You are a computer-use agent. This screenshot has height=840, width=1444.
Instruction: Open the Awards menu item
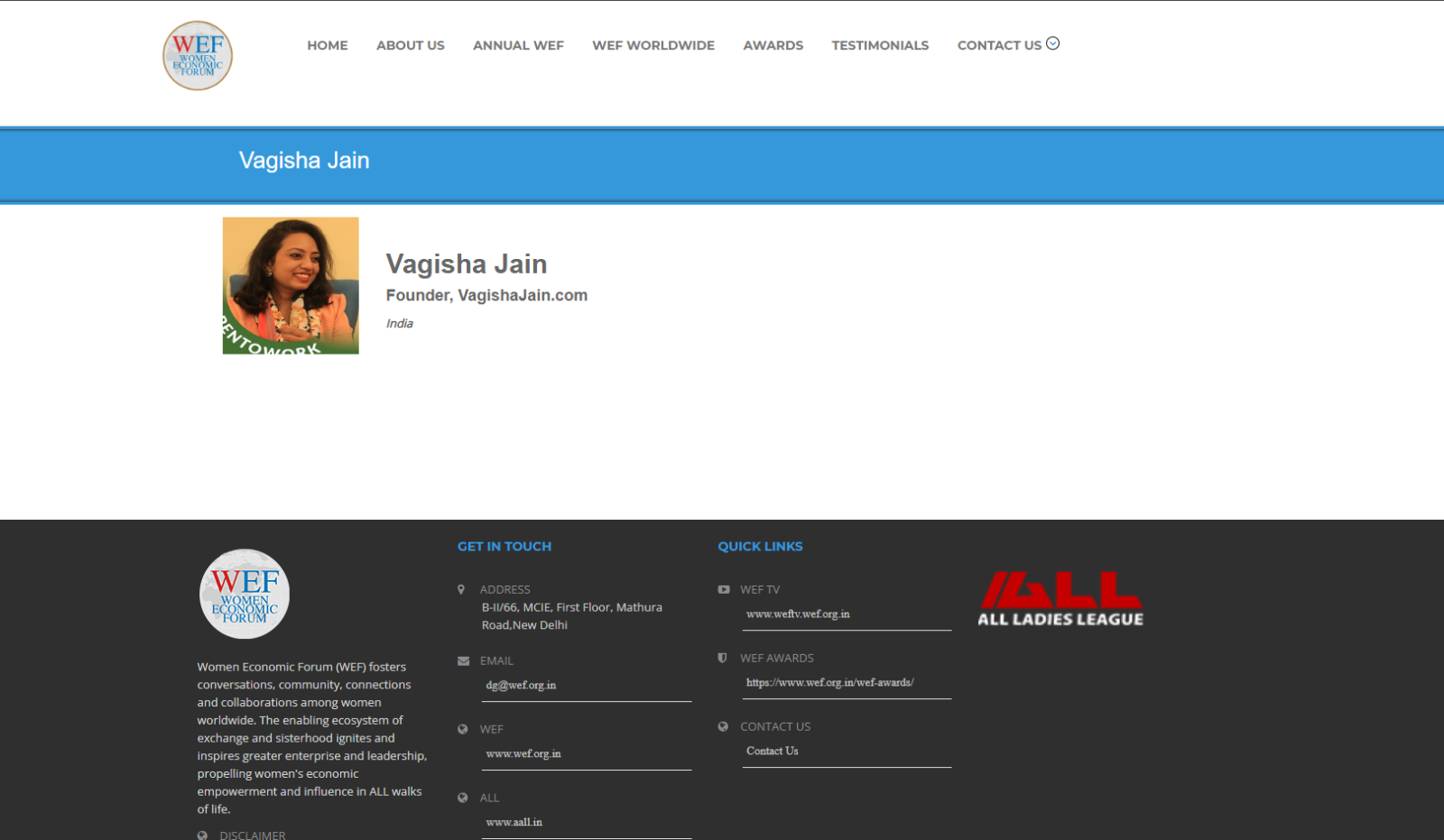773,45
